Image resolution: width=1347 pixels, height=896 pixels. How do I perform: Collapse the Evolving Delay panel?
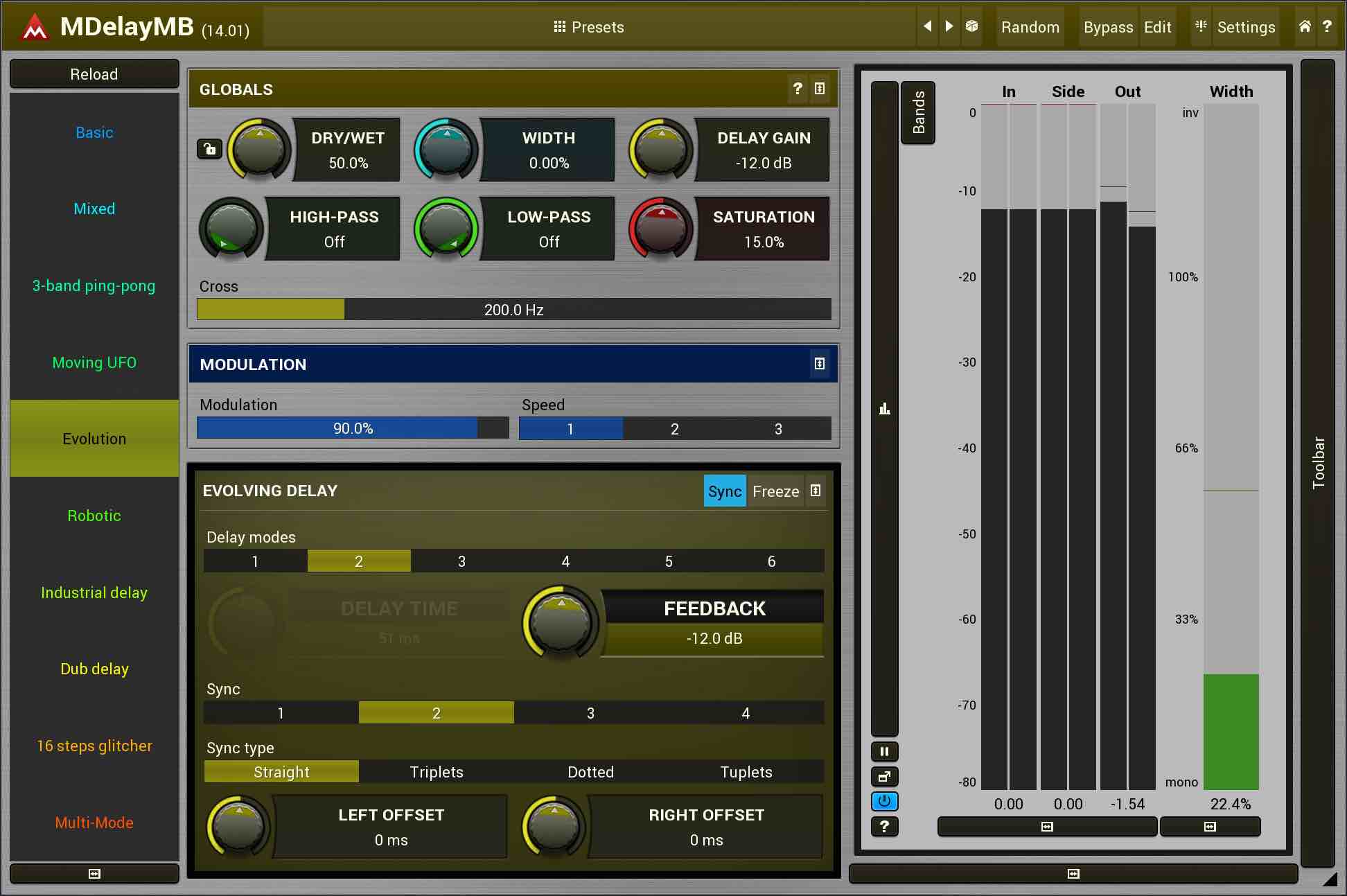coord(816,491)
